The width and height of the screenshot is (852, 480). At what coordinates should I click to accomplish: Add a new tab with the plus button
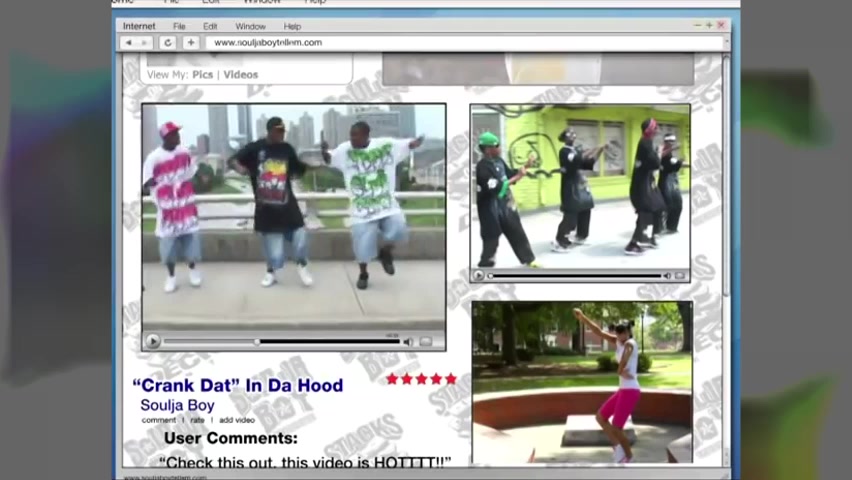tap(191, 42)
